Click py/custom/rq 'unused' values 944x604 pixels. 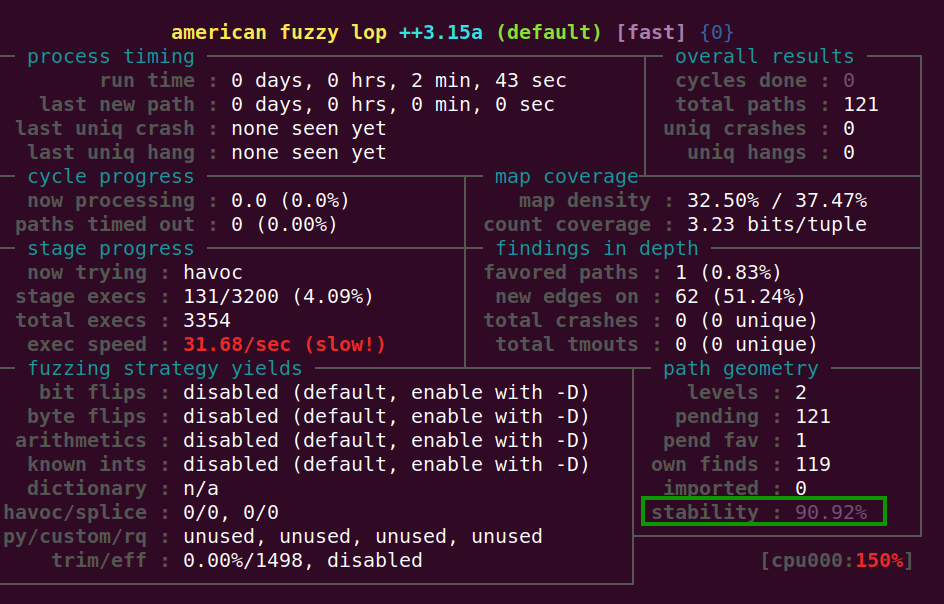pyautogui.click(x=362, y=537)
